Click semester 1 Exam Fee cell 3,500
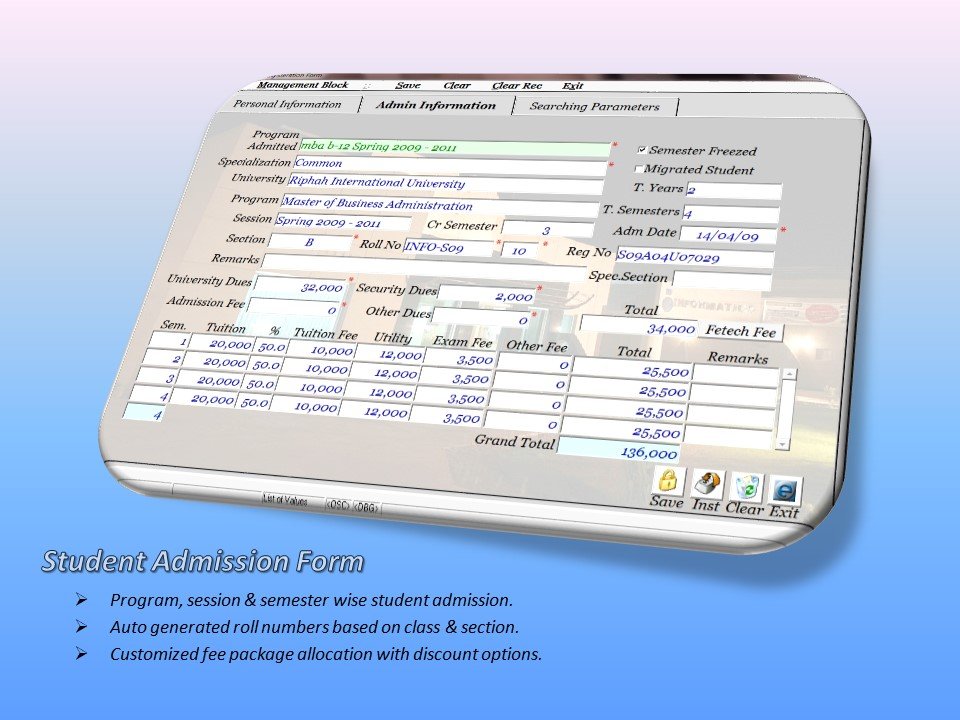960x720 pixels. 459,358
